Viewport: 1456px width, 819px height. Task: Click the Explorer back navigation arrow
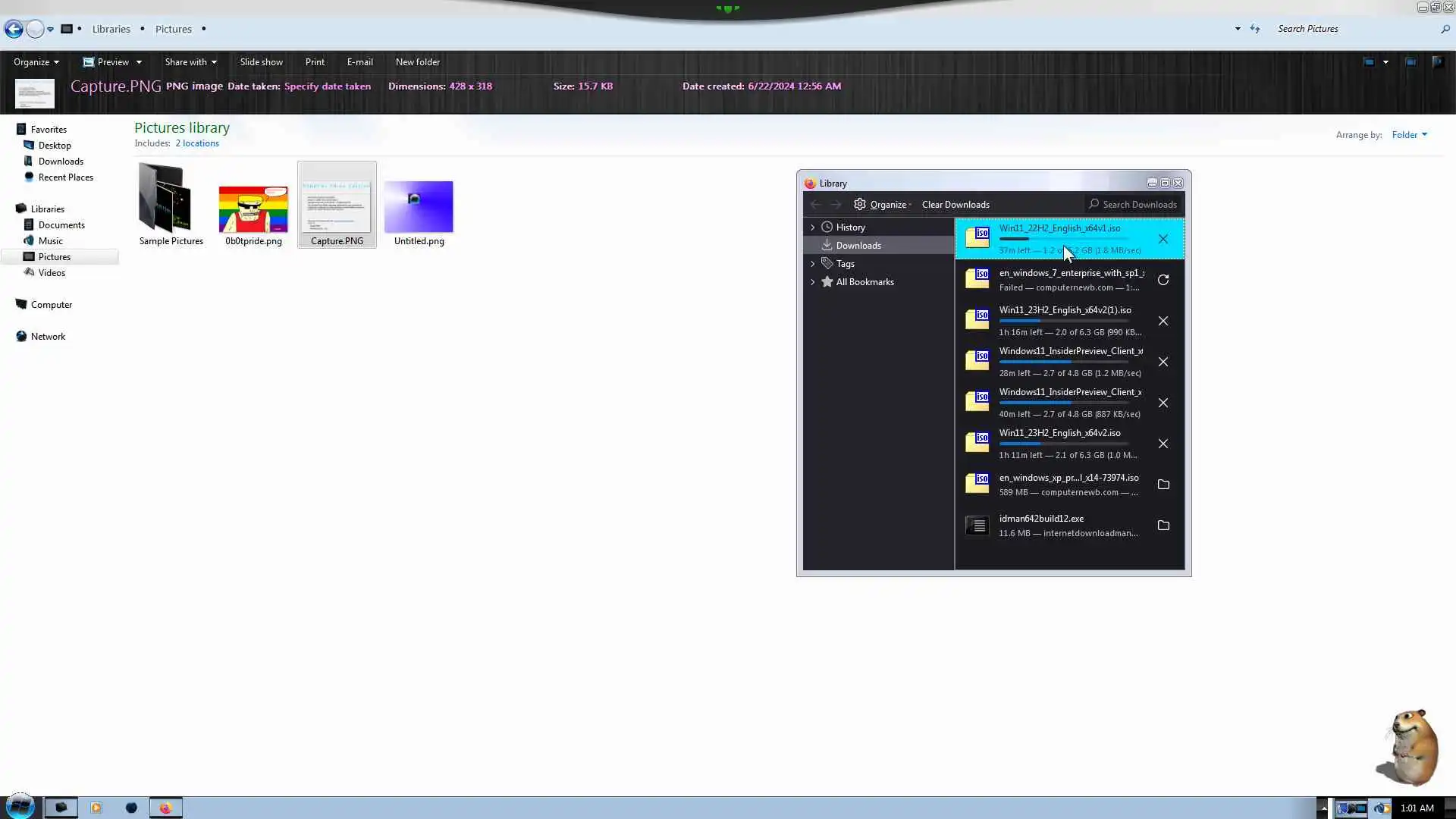14,29
